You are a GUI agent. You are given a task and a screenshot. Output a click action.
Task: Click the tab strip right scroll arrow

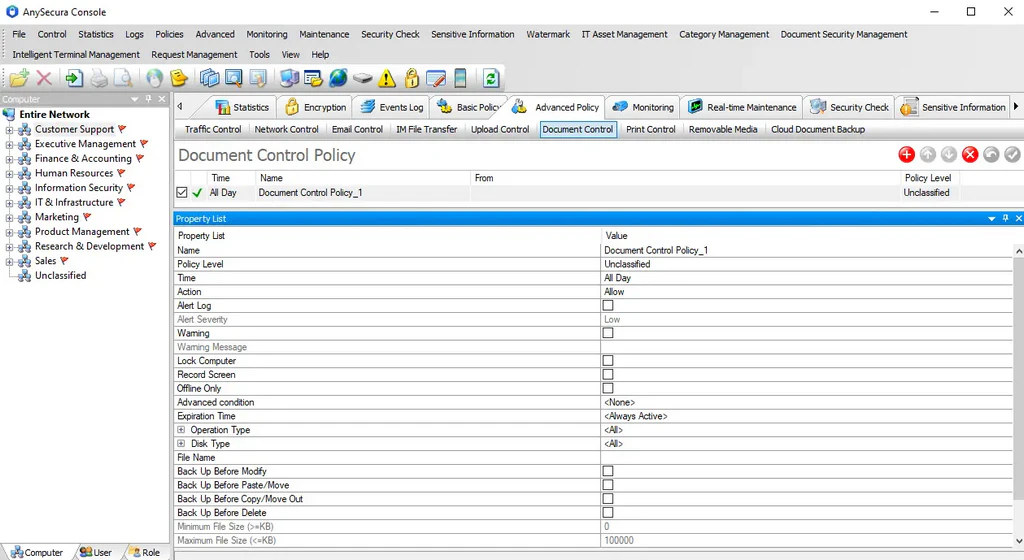pyautogui.click(x=1016, y=106)
